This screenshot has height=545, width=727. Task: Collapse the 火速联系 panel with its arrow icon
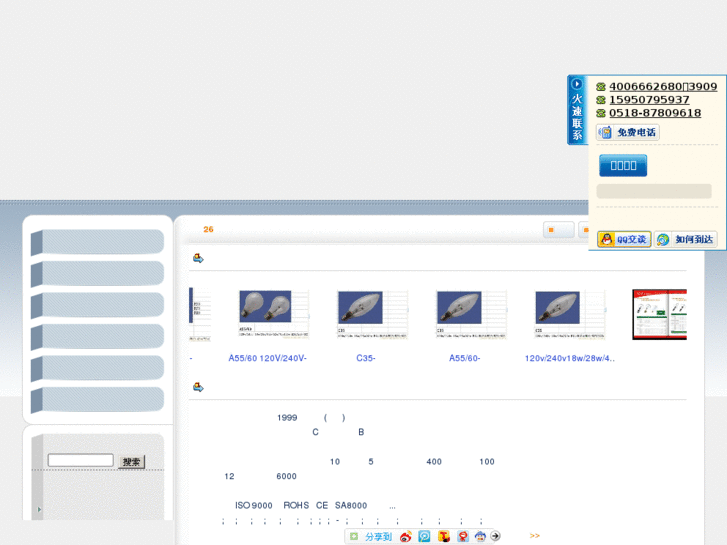pos(576,84)
